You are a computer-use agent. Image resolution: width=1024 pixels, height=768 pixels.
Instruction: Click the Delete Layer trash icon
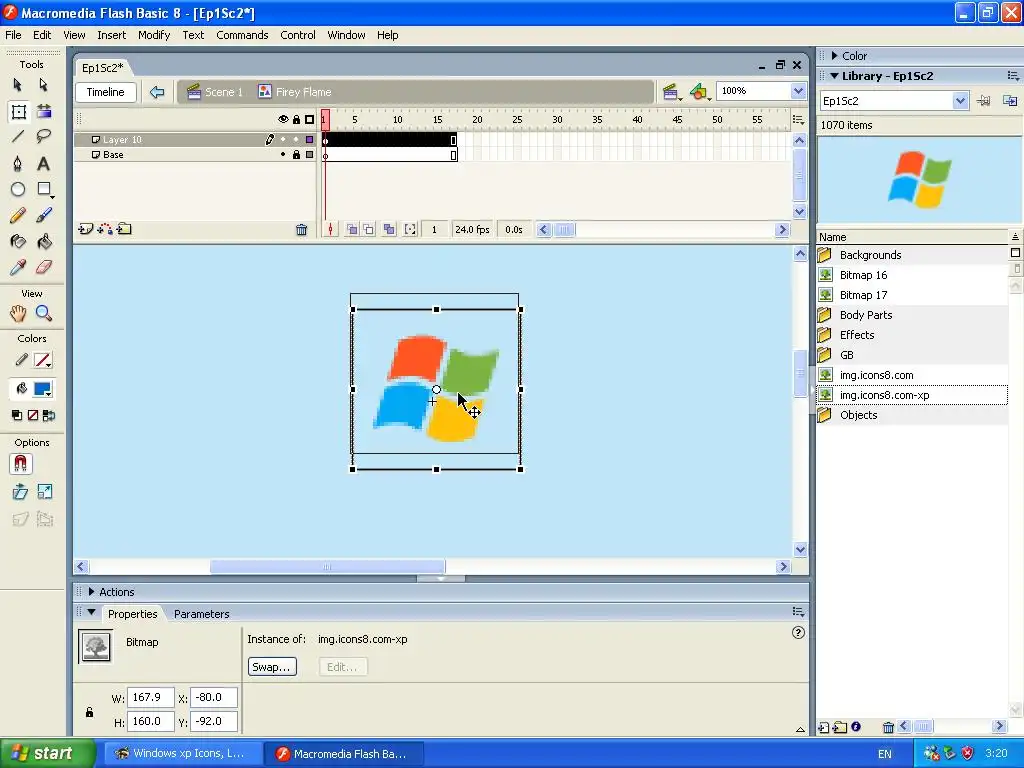coord(301,229)
